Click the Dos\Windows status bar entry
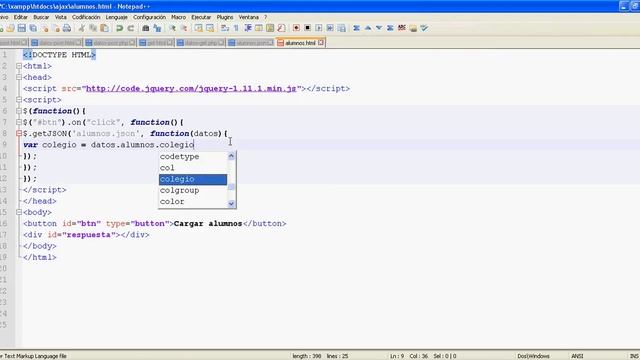This screenshot has height=360, width=640. point(533,356)
